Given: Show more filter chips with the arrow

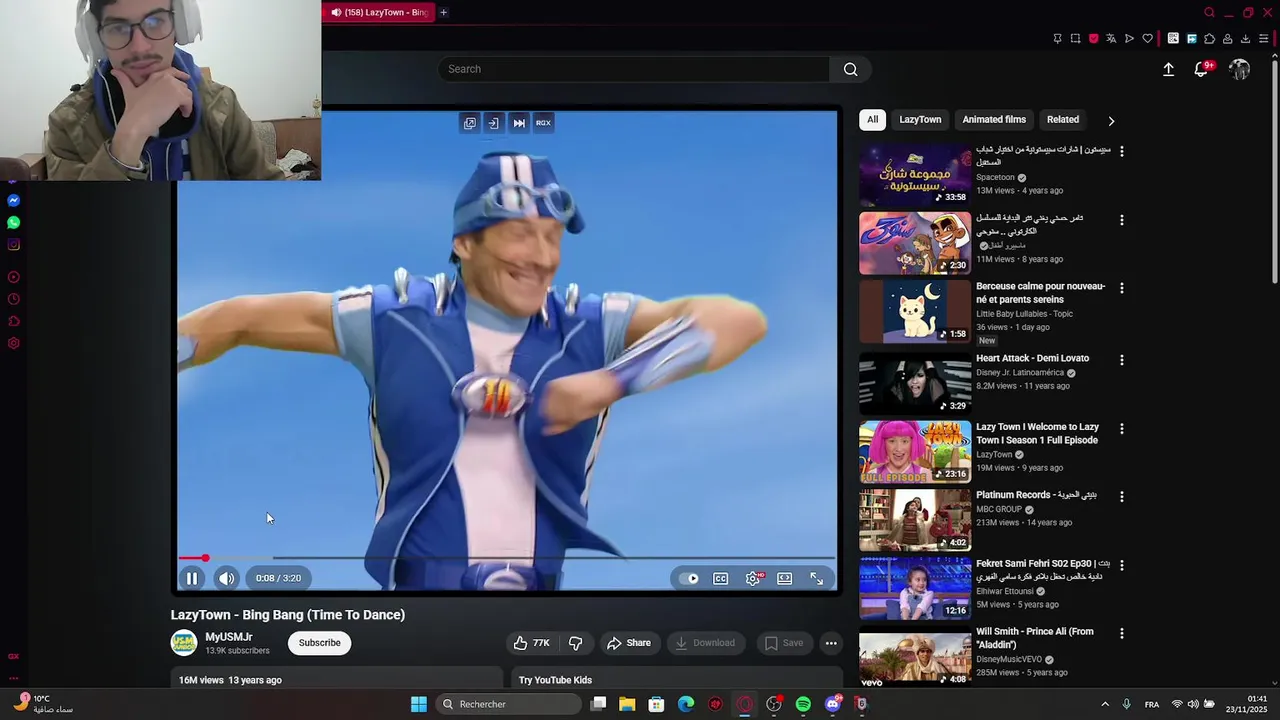Looking at the screenshot, I should (x=1111, y=120).
